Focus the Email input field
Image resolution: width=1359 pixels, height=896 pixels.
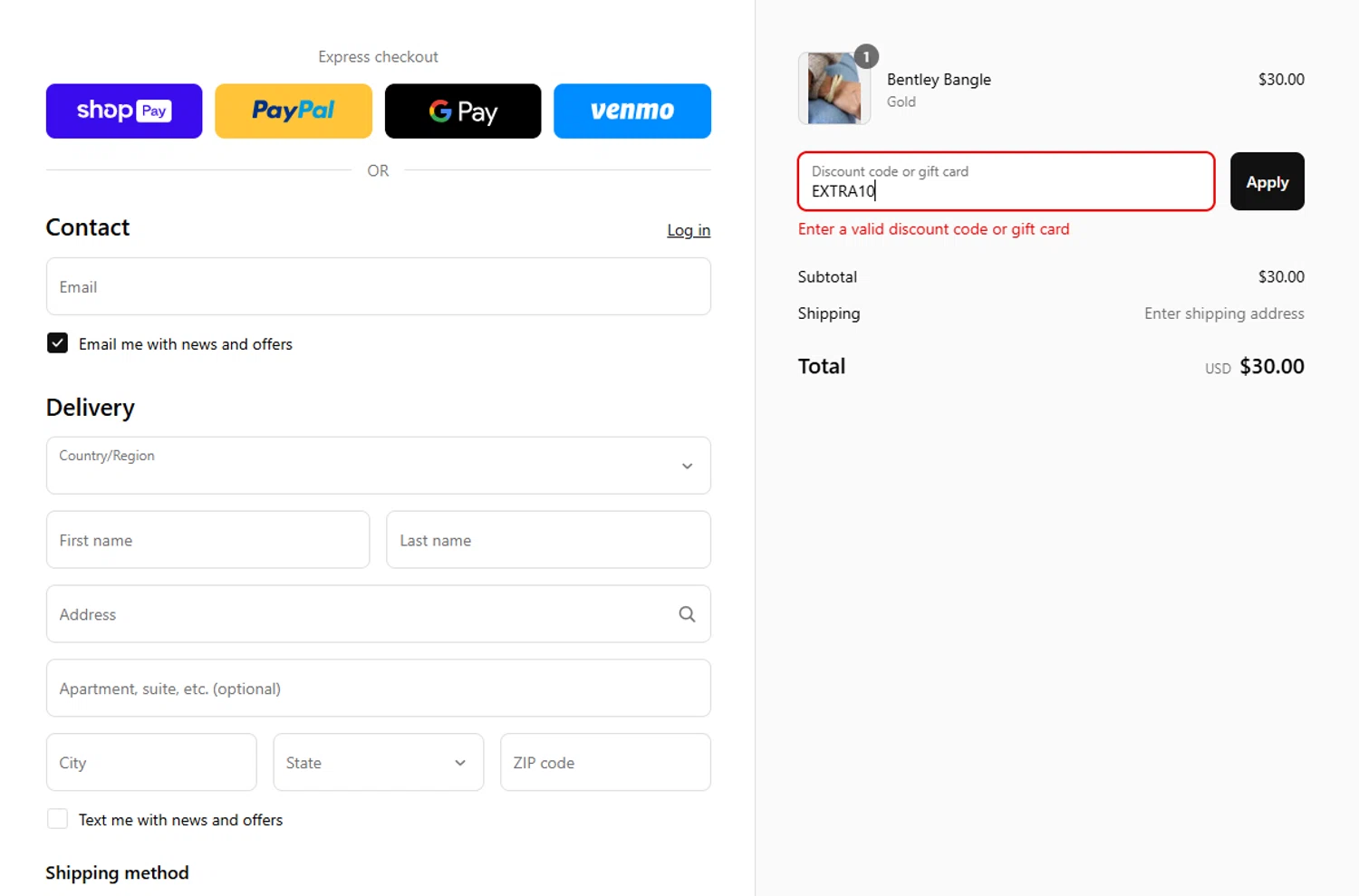click(x=378, y=287)
